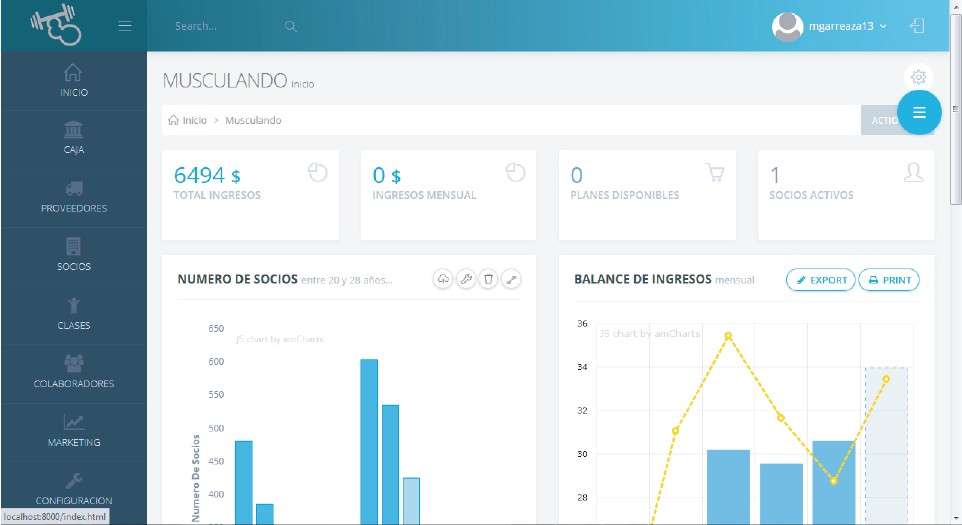962x525 pixels.
Task: Click the search magnifier icon
Action: coord(291,26)
